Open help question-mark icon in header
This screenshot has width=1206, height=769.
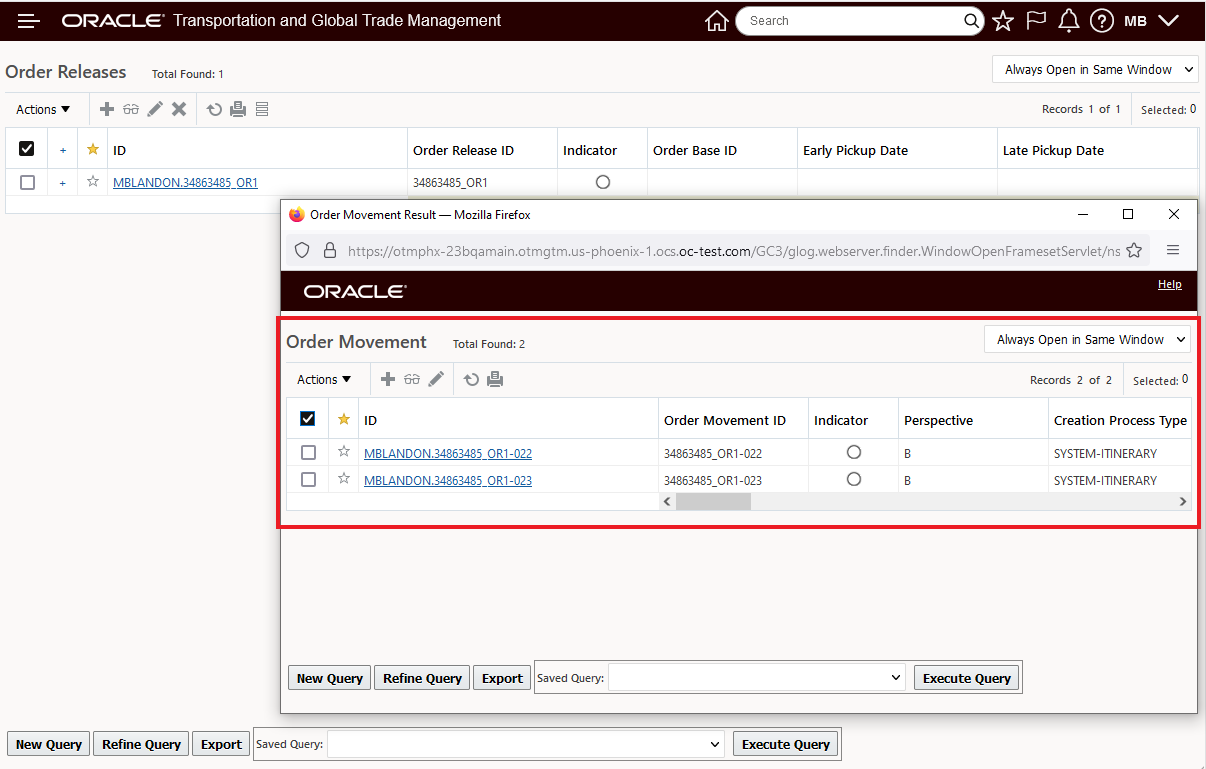click(1102, 21)
